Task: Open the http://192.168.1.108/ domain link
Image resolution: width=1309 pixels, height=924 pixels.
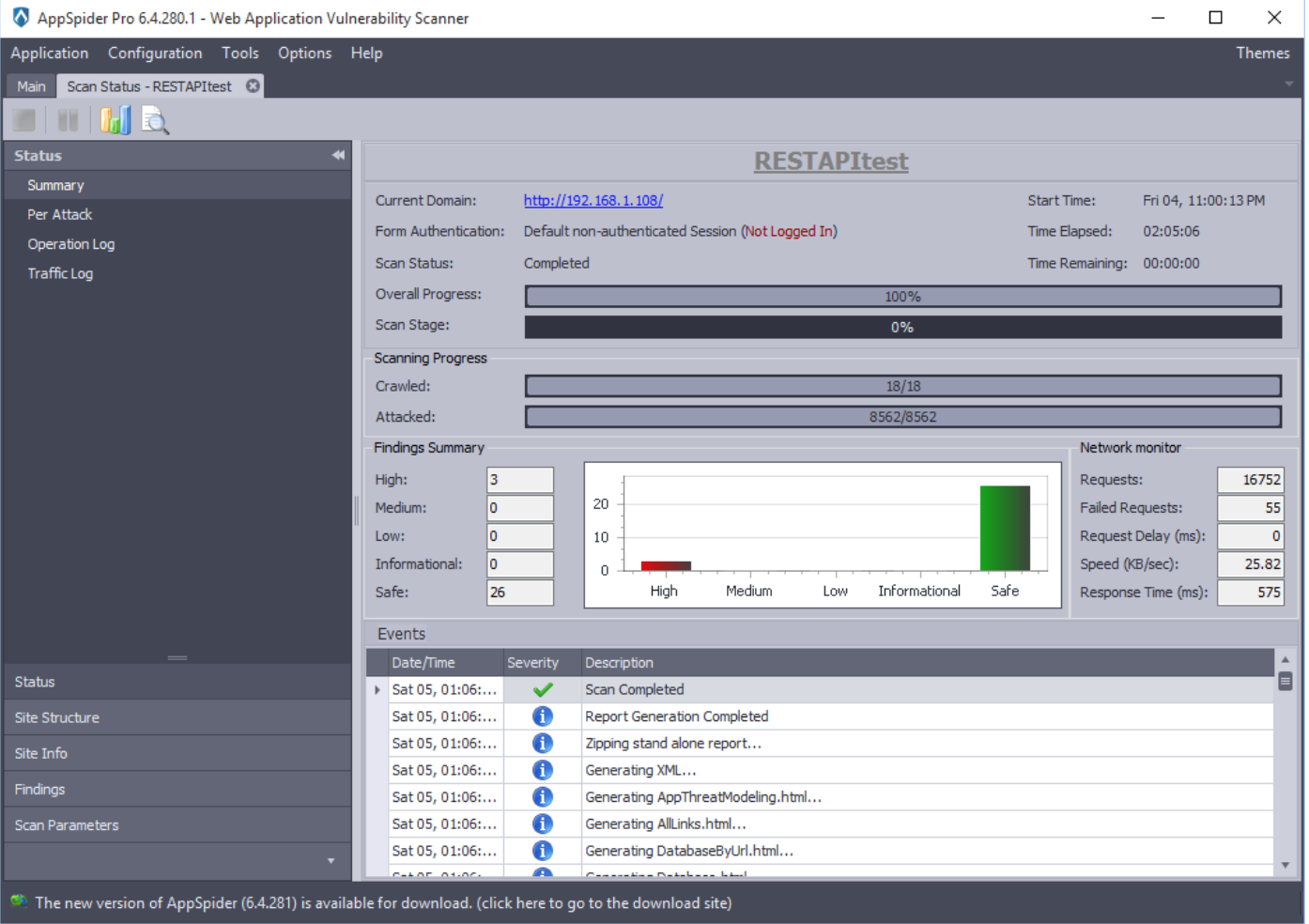Action: point(593,200)
